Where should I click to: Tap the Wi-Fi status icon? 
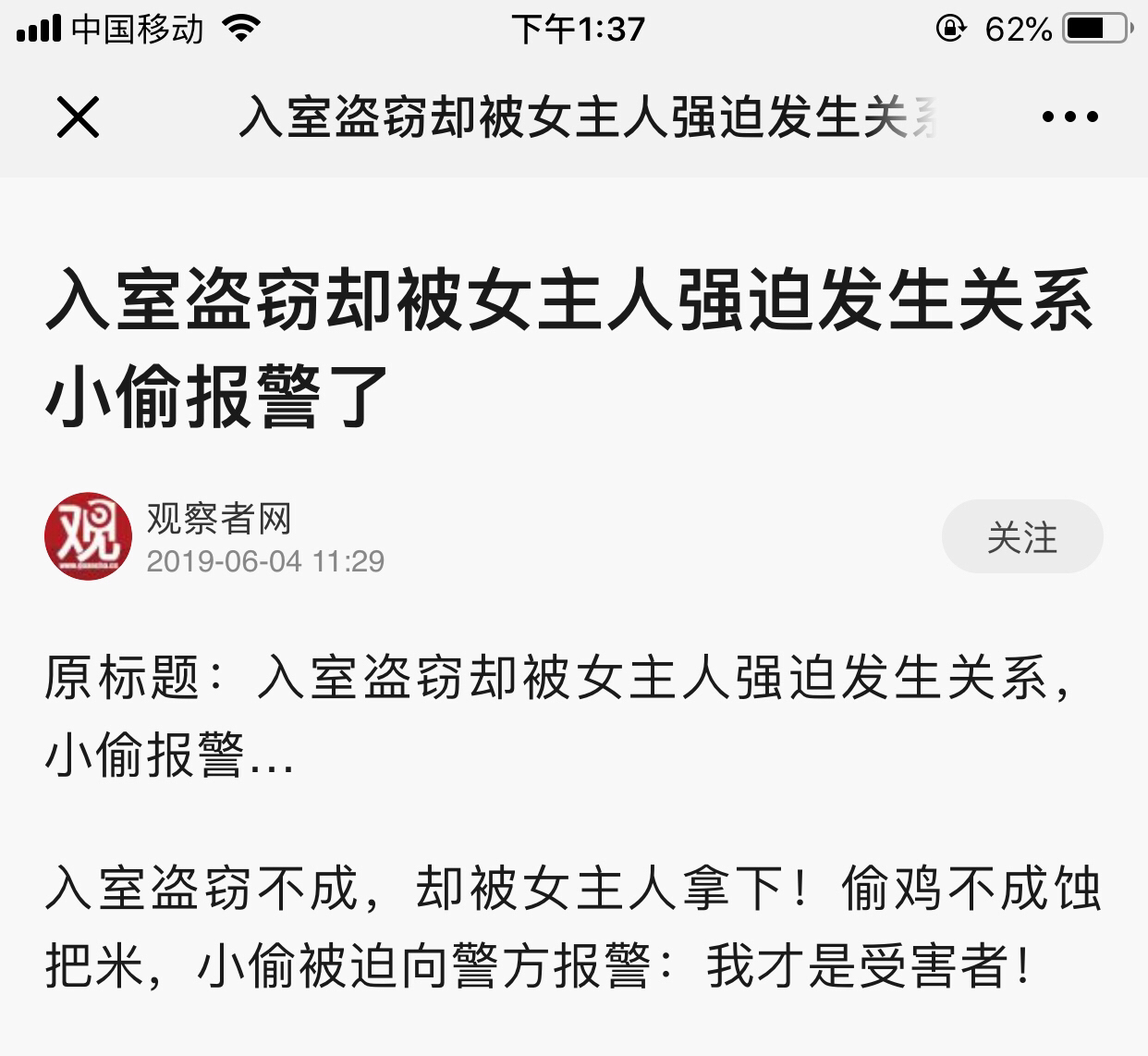tap(242, 29)
